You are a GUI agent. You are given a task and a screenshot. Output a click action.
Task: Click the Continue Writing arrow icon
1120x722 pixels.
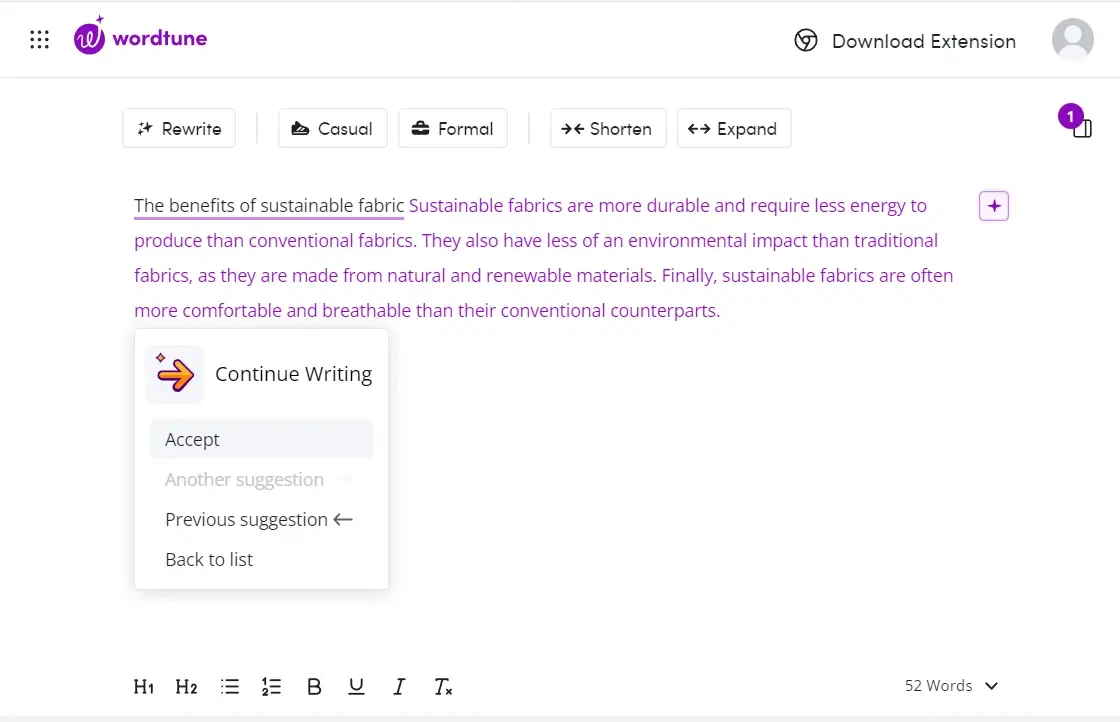(x=175, y=373)
